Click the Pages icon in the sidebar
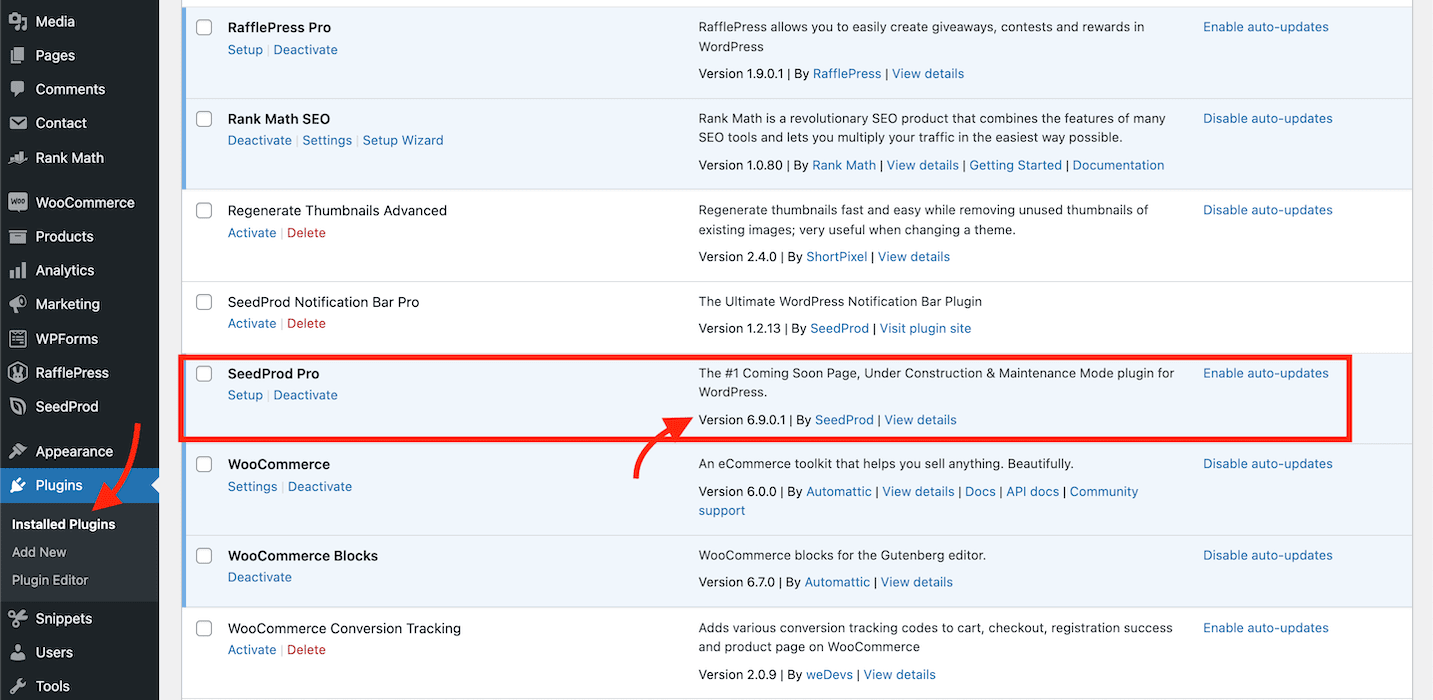 click(17, 55)
